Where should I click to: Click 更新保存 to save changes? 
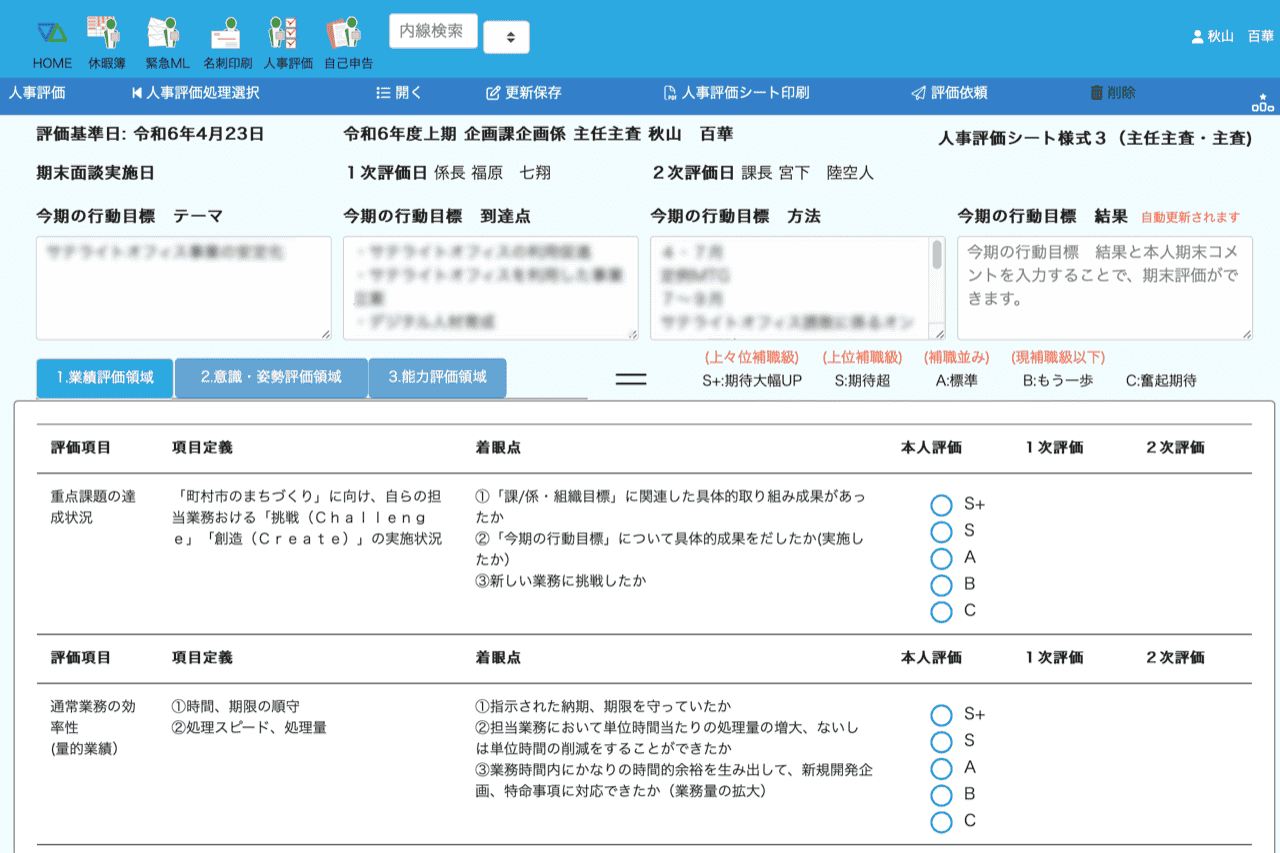(523, 93)
